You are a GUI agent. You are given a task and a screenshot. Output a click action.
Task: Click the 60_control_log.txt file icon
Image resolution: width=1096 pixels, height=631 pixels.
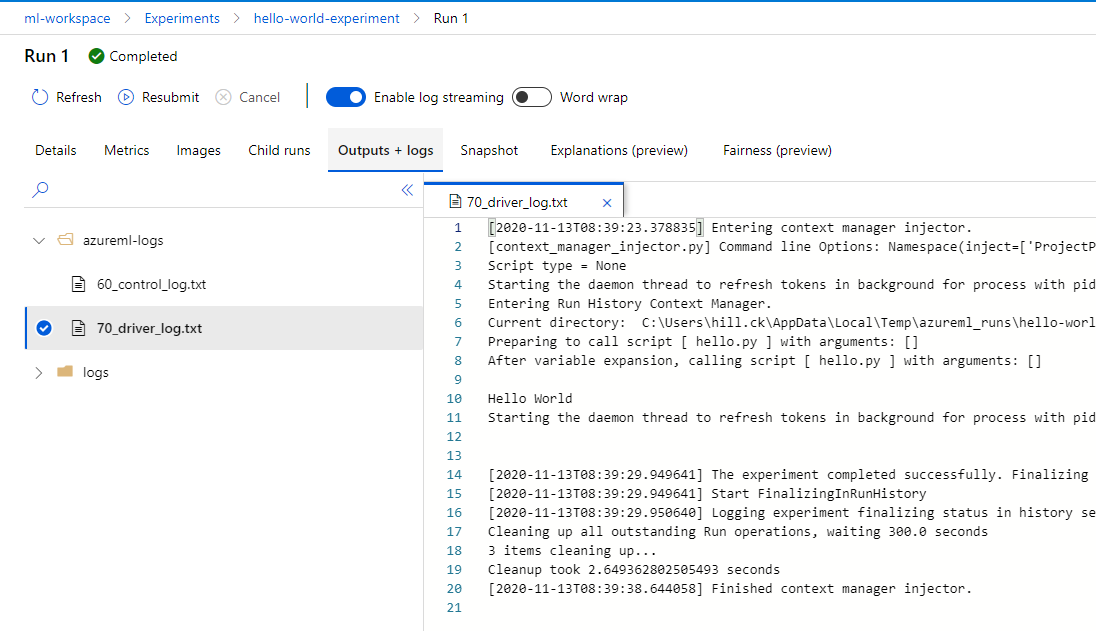pyautogui.click(x=79, y=284)
